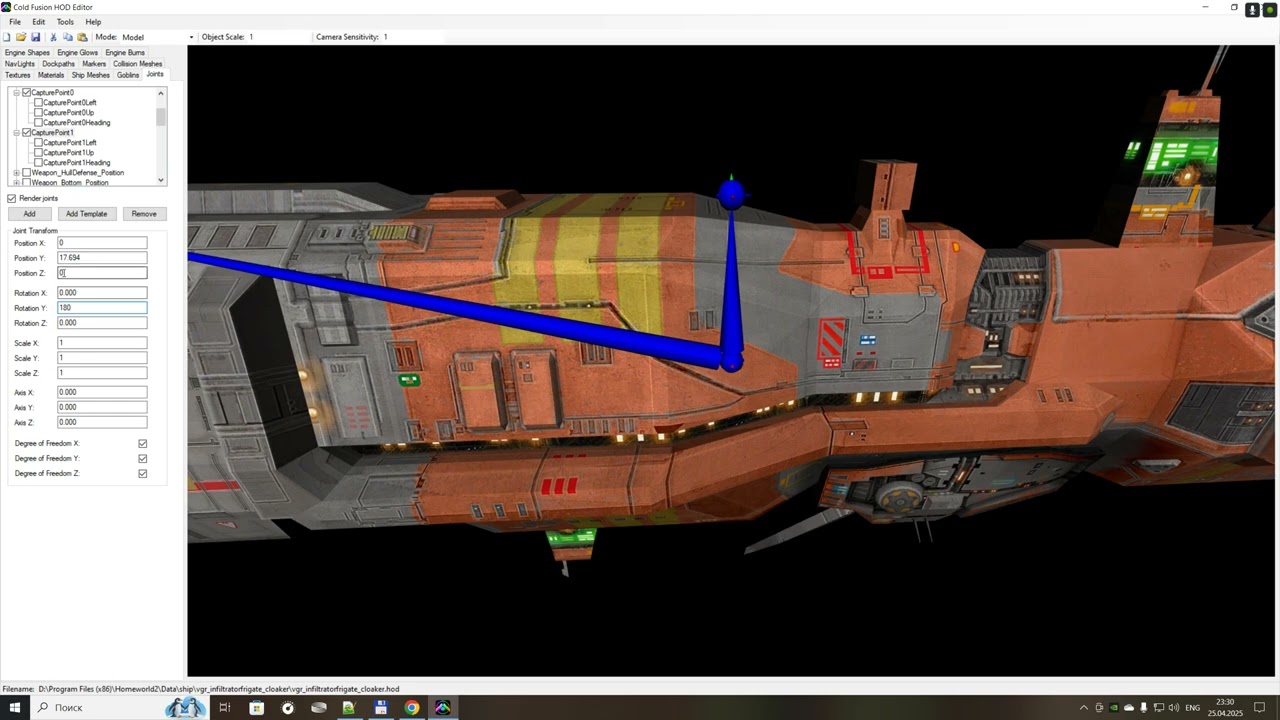The height and width of the screenshot is (720, 1280).
Task: Check the CapturePoint0Heading joint checkbox
Action: coord(39,123)
